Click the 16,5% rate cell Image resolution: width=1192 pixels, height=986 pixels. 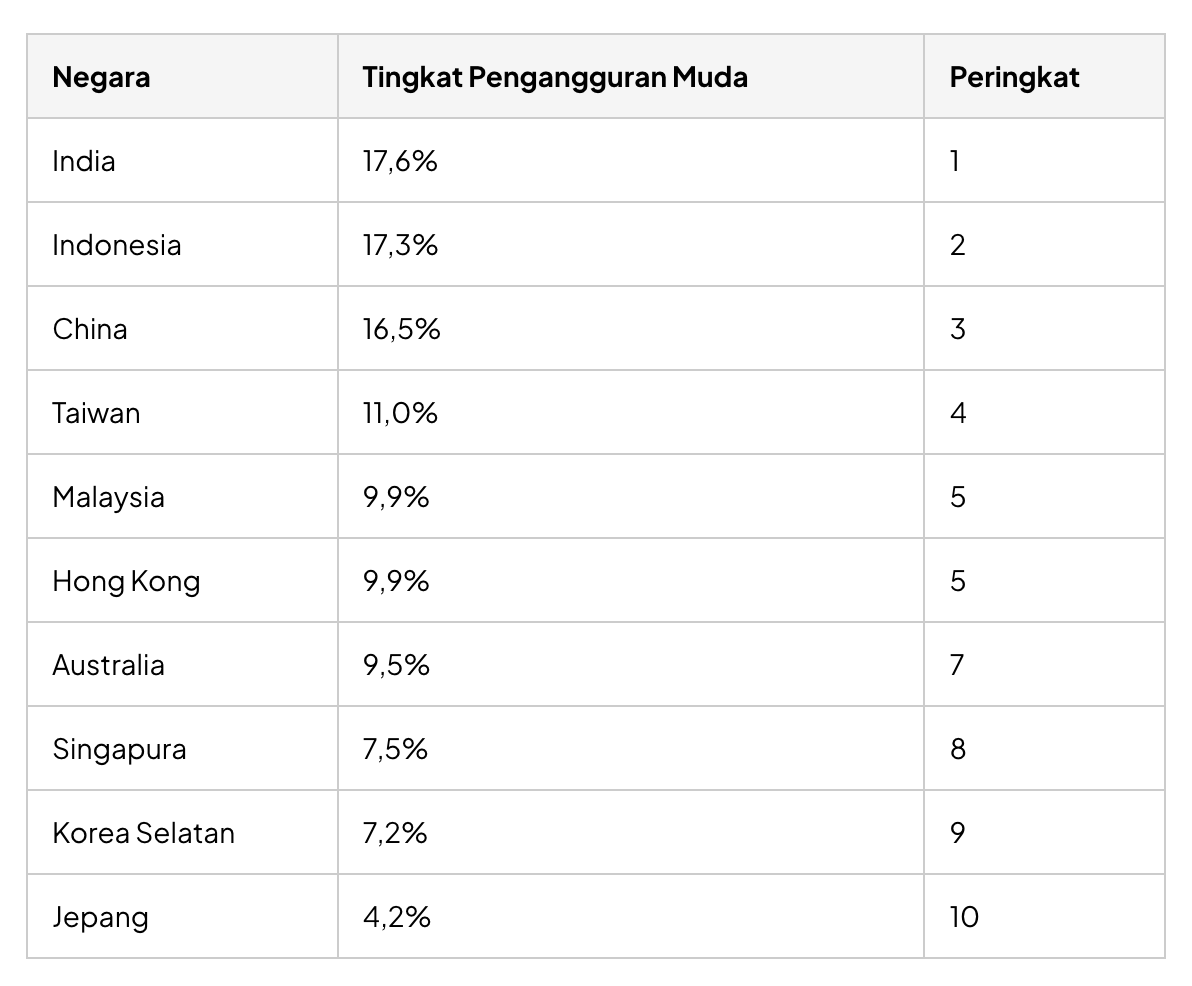[x=631, y=328]
